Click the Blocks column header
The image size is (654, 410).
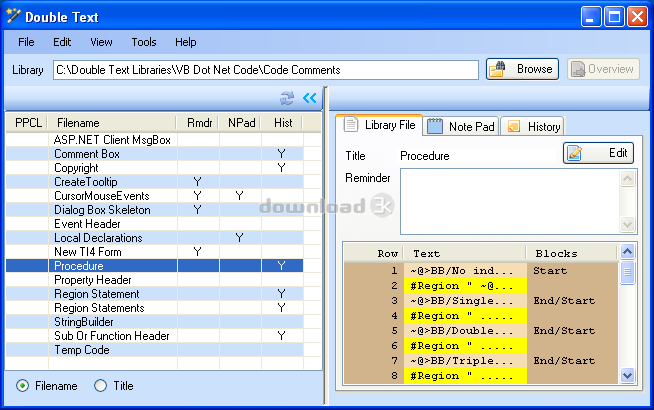tap(572, 253)
